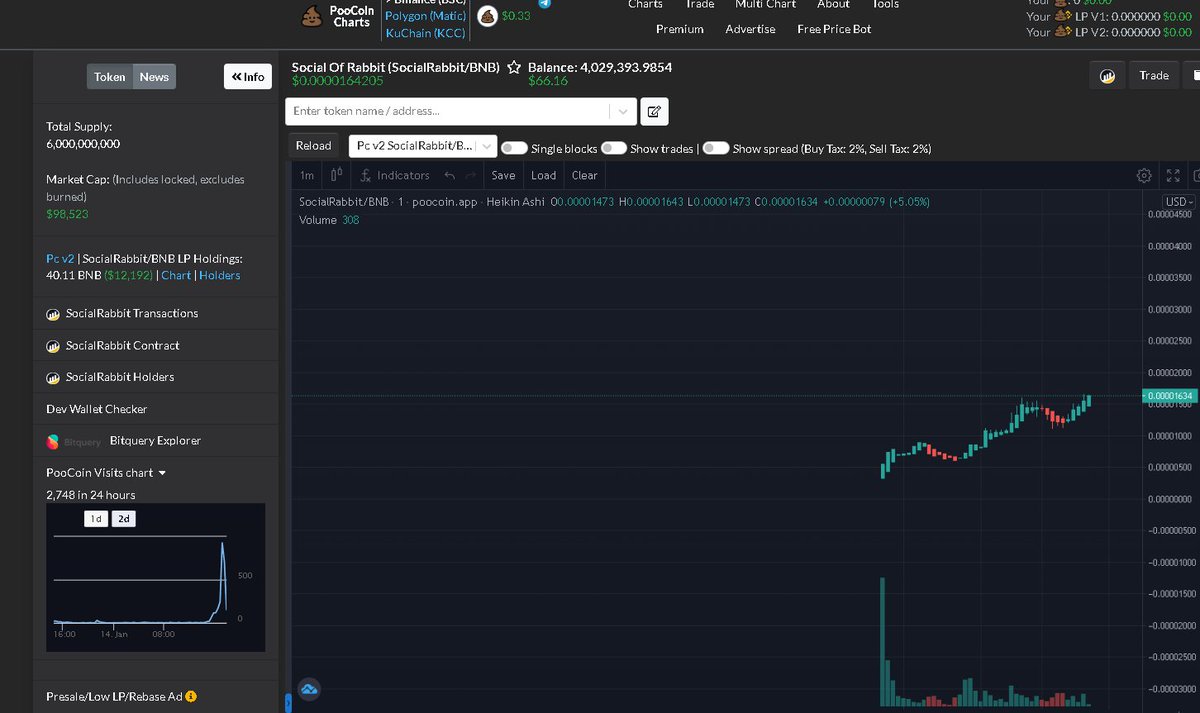
Task: Open the Advertise page
Action: point(750,29)
